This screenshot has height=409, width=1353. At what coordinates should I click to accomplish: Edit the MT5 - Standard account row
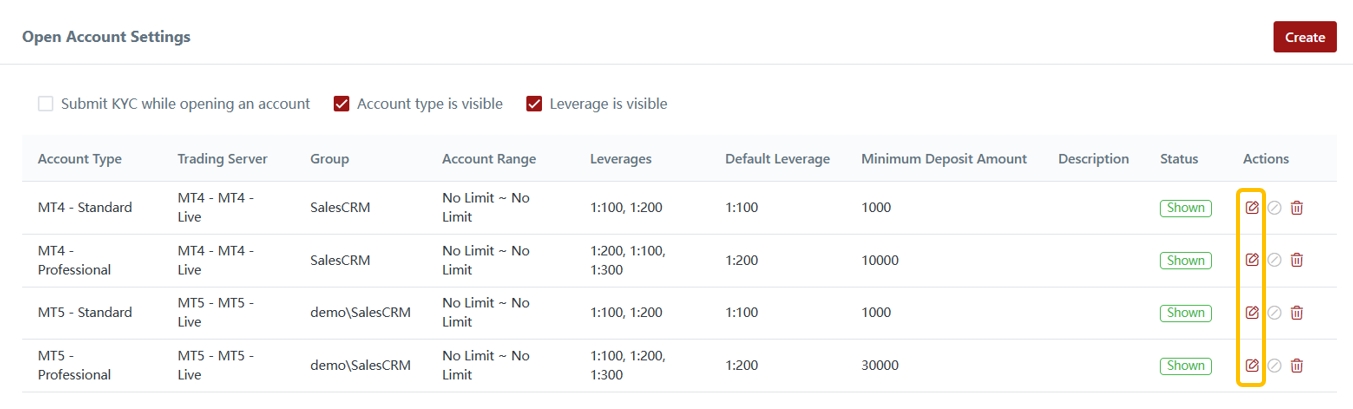pyautogui.click(x=1252, y=313)
